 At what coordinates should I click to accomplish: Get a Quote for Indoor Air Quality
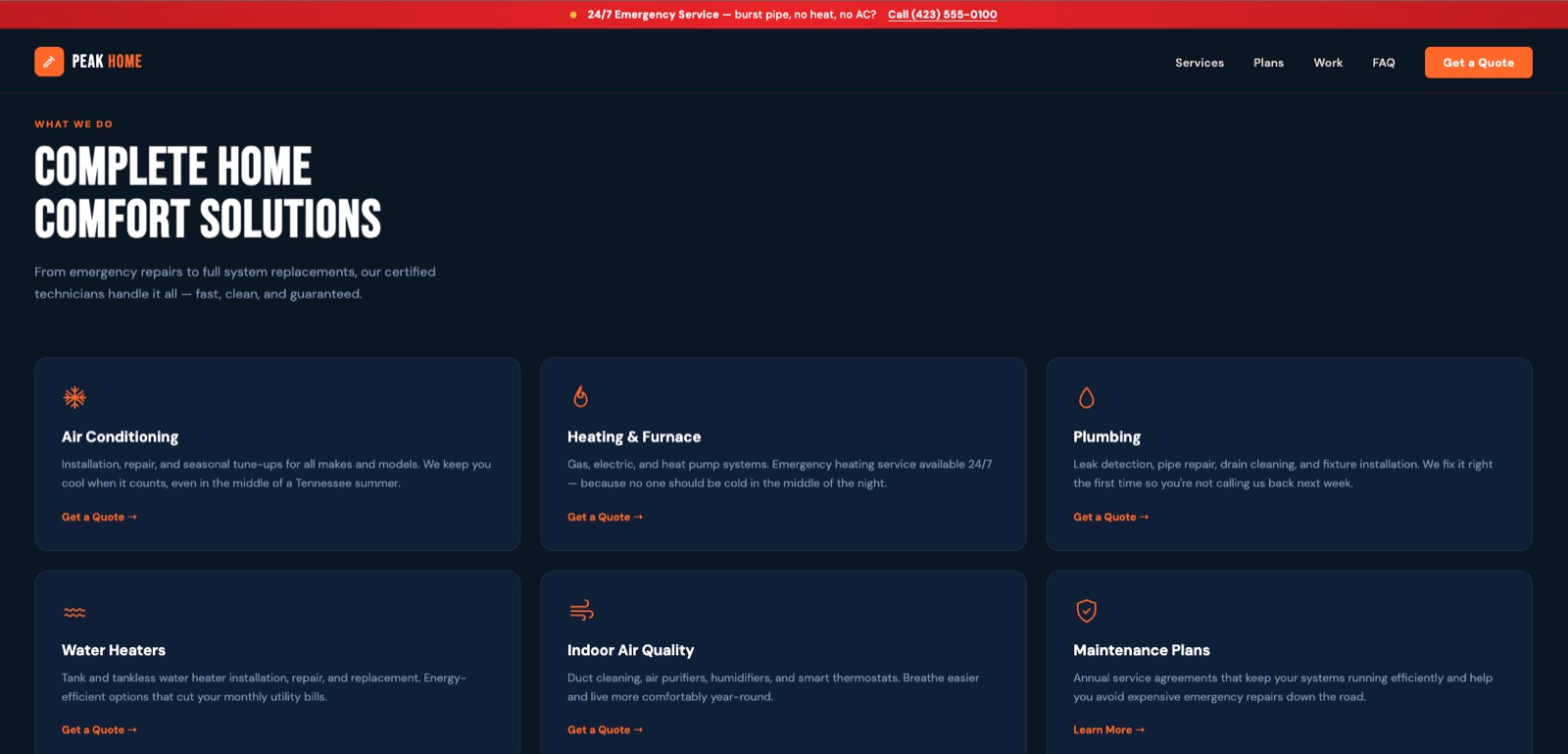click(605, 729)
